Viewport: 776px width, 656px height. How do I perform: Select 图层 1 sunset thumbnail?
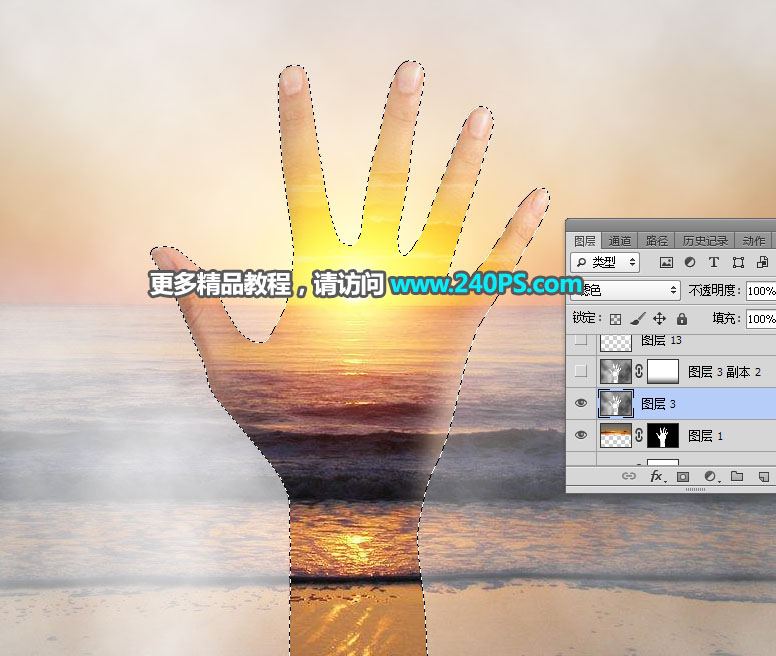click(x=616, y=436)
